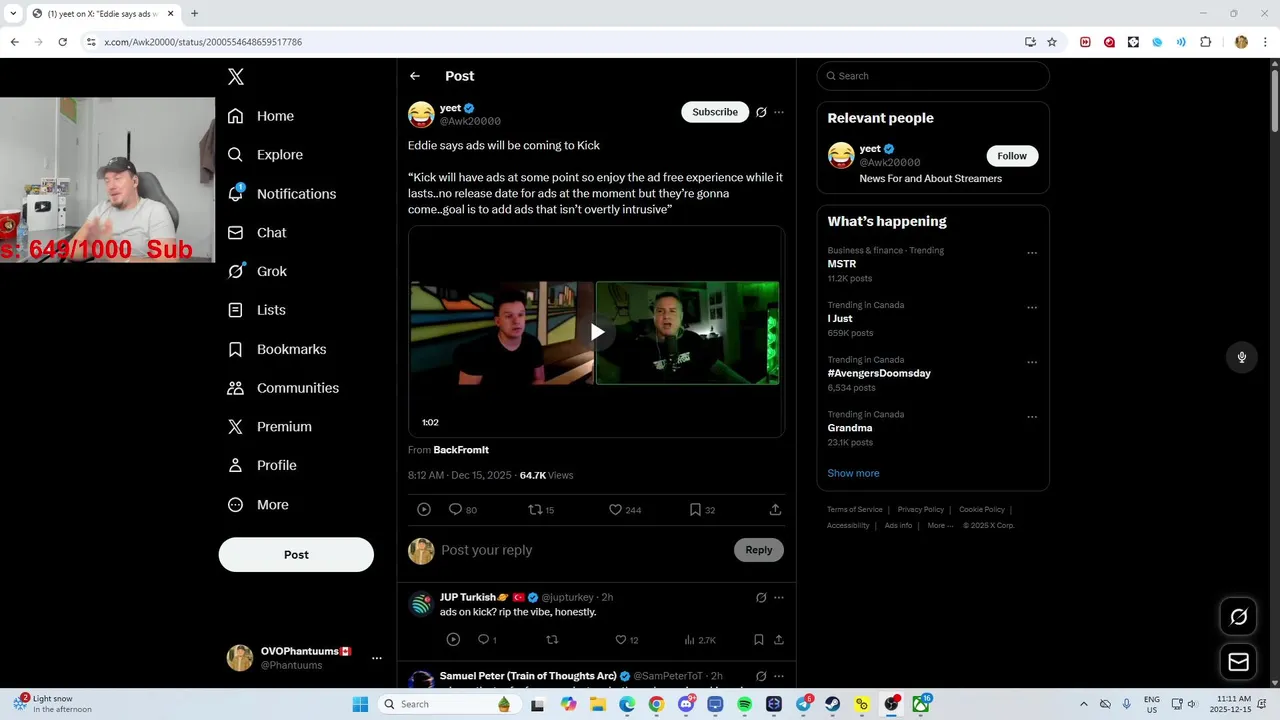Open more options for Grandma trend
1280x720 pixels.
click(1032, 417)
